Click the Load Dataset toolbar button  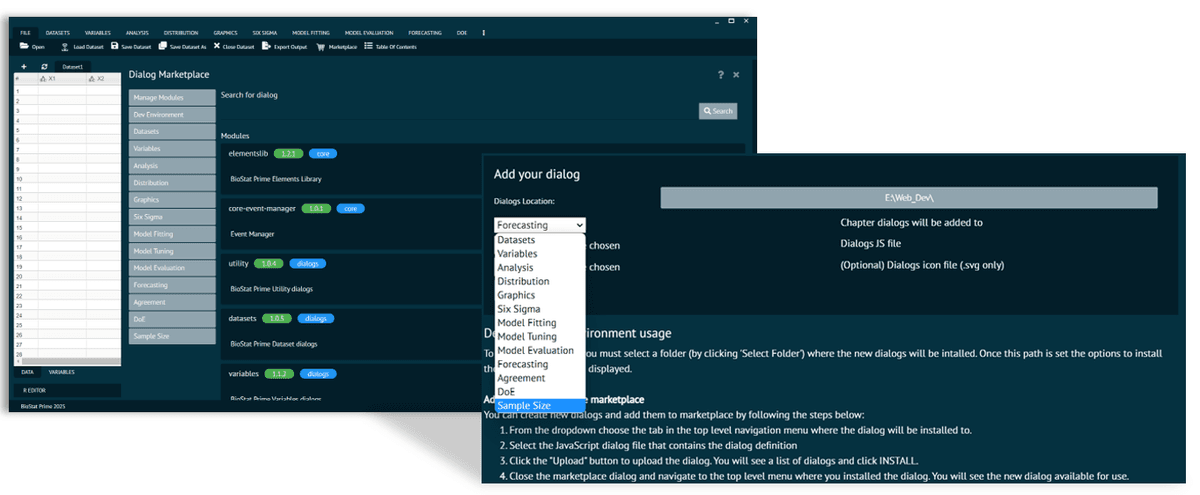pyautogui.click(x=80, y=46)
